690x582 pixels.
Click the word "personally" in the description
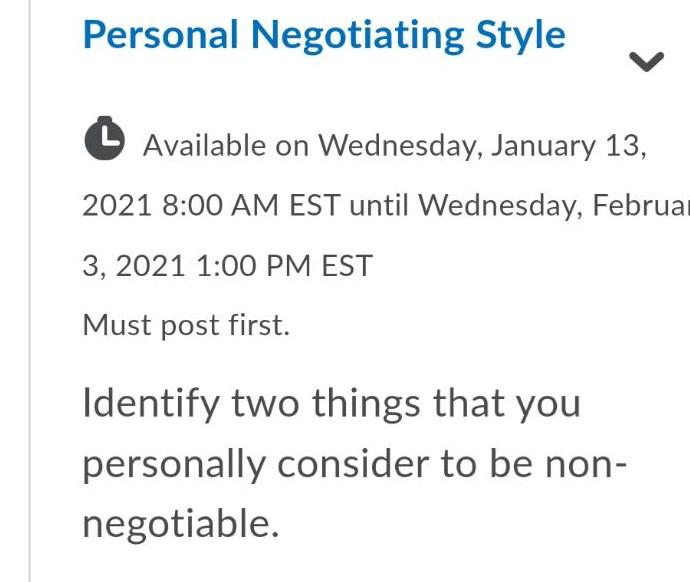point(174,464)
